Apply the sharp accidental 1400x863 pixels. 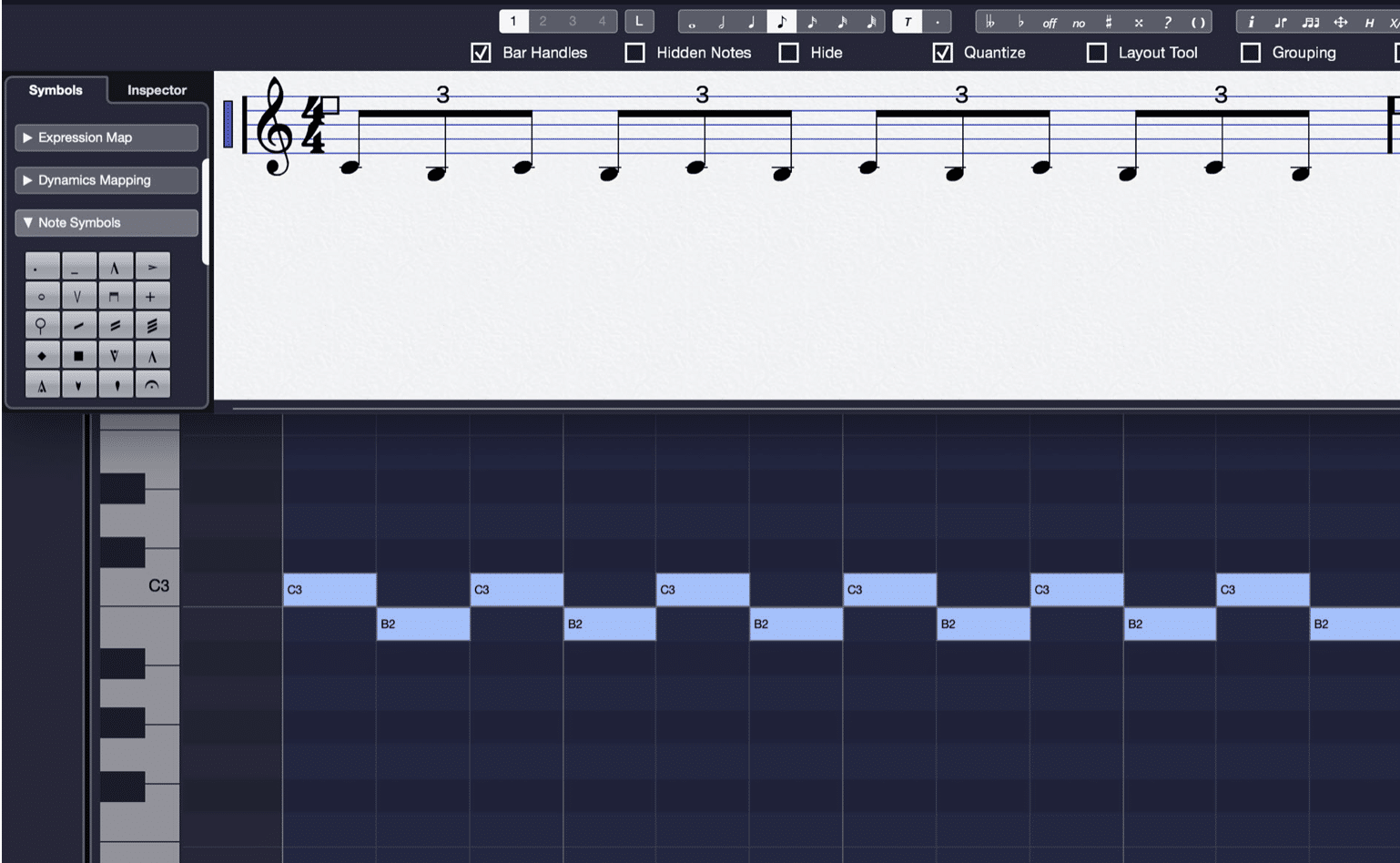[x=1109, y=22]
